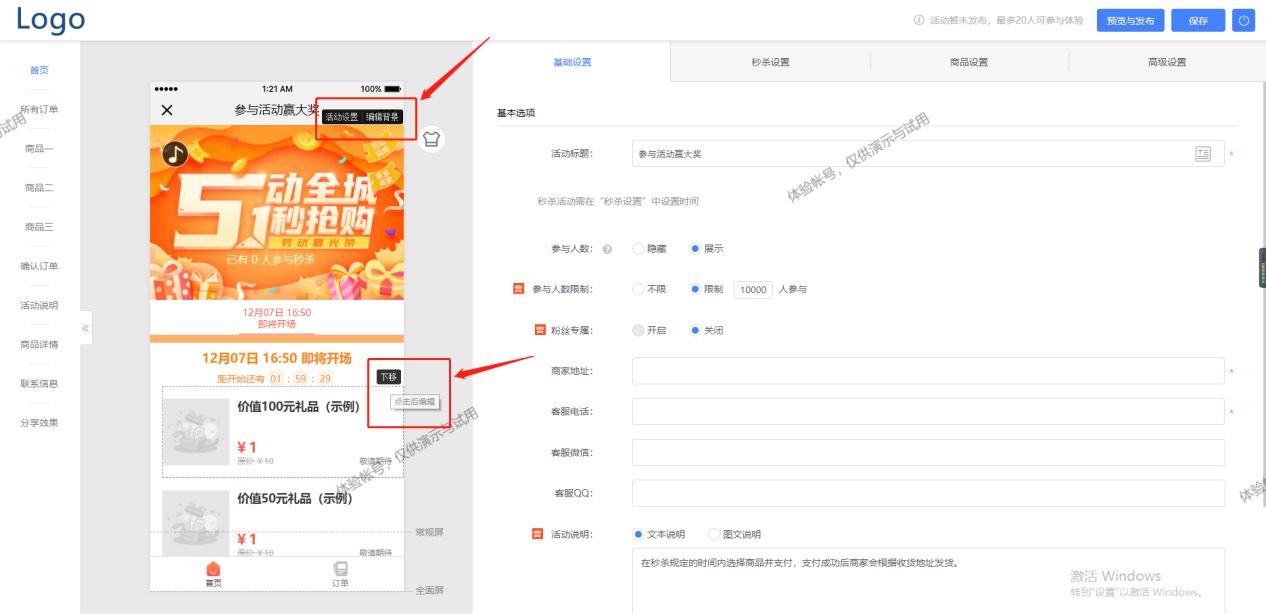
Task: Click the help icon next to 参与人数
Action: click(607, 248)
